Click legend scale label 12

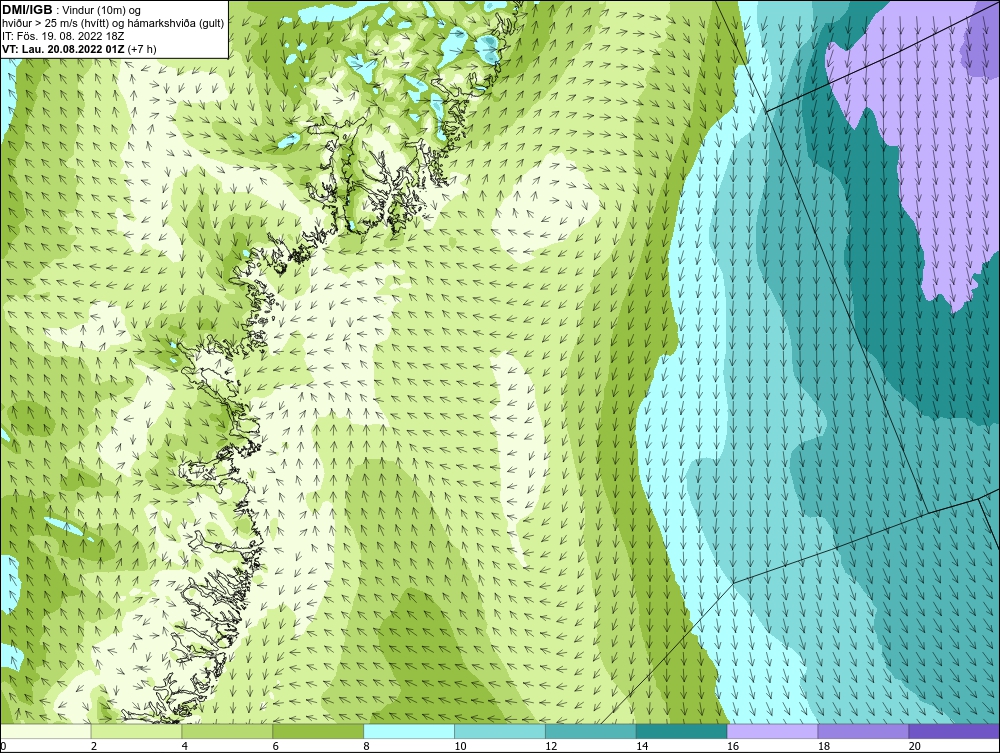click(x=551, y=746)
